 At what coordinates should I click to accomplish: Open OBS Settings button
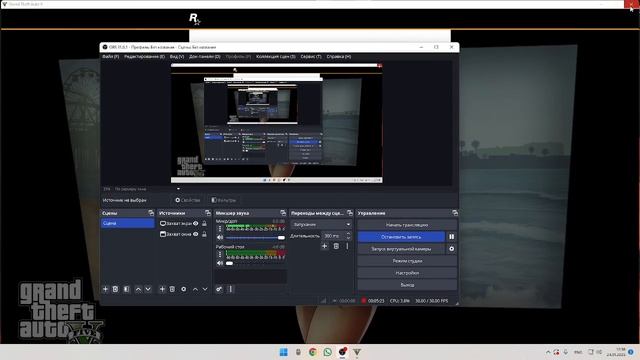[x=407, y=273]
